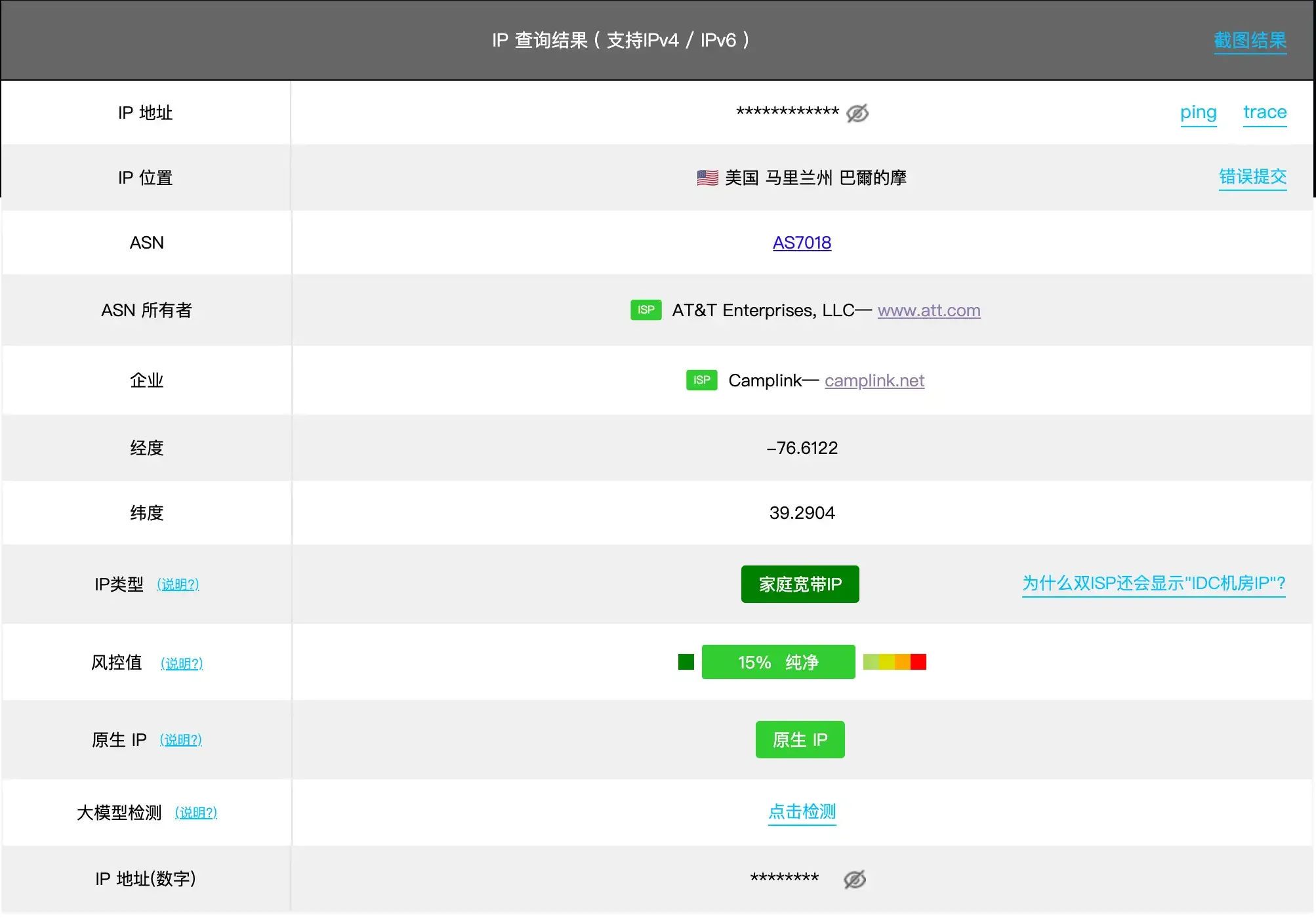Image resolution: width=1316 pixels, height=921 pixels.
Task: Run a ping test
Action: pyautogui.click(x=1199, y=112)
